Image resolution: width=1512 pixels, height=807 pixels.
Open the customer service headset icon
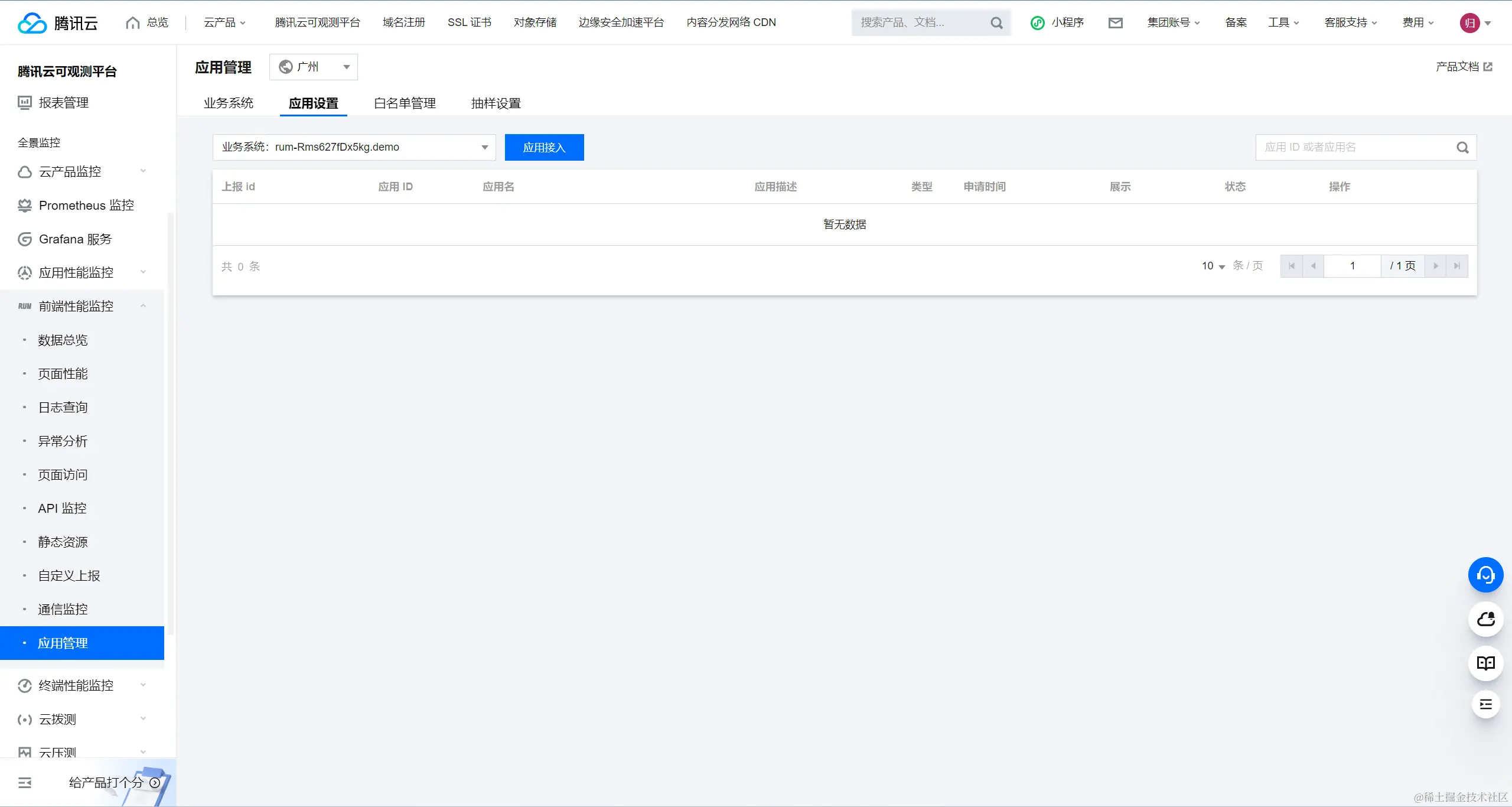(1486, 574)
